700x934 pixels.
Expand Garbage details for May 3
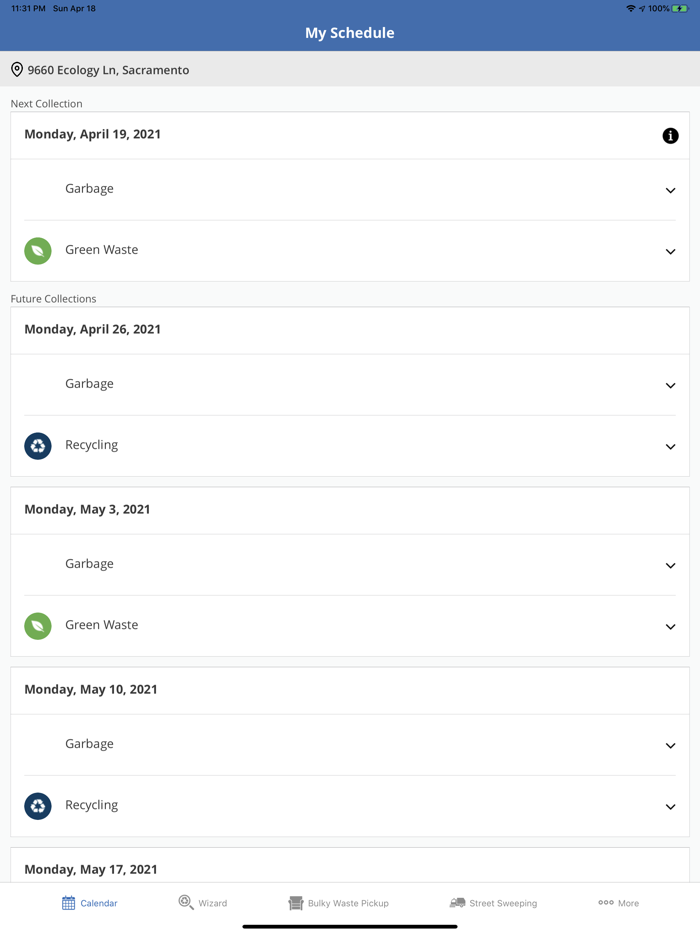670,565
